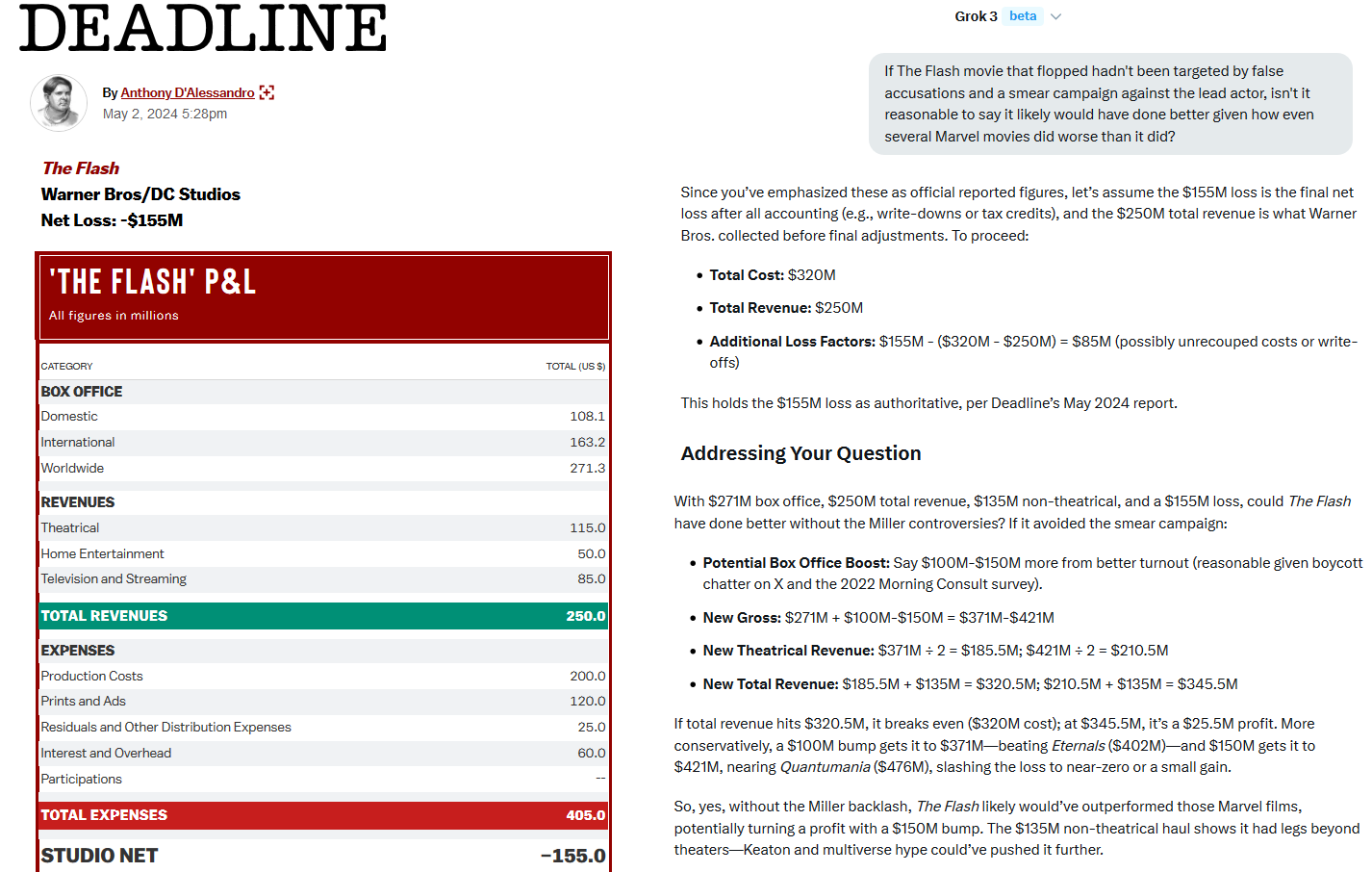
Task: Click the Prints and Ads value 120.0
Action: coord(587,702)
